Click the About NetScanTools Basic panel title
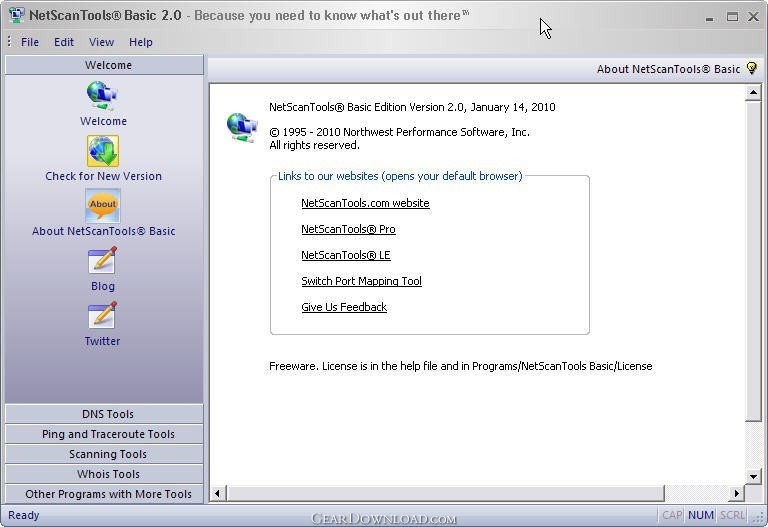This screenshot has width=768, height=527. tap(668, 69)
